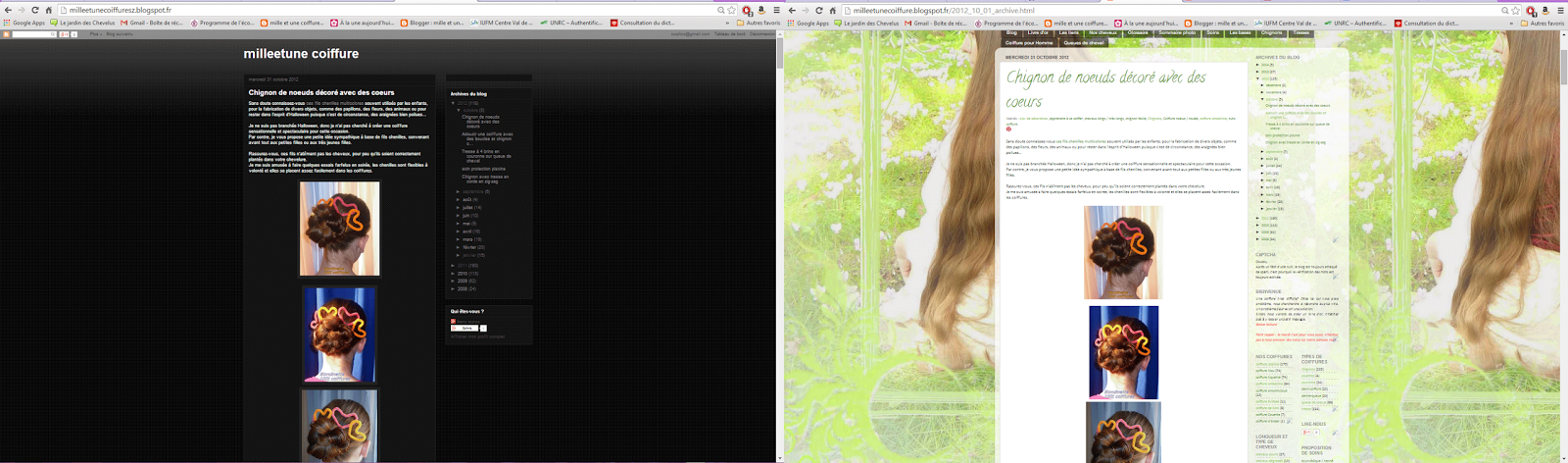
Task: Open Autres favoris folder in green blog window
Action: click(x=1543, y=23)
